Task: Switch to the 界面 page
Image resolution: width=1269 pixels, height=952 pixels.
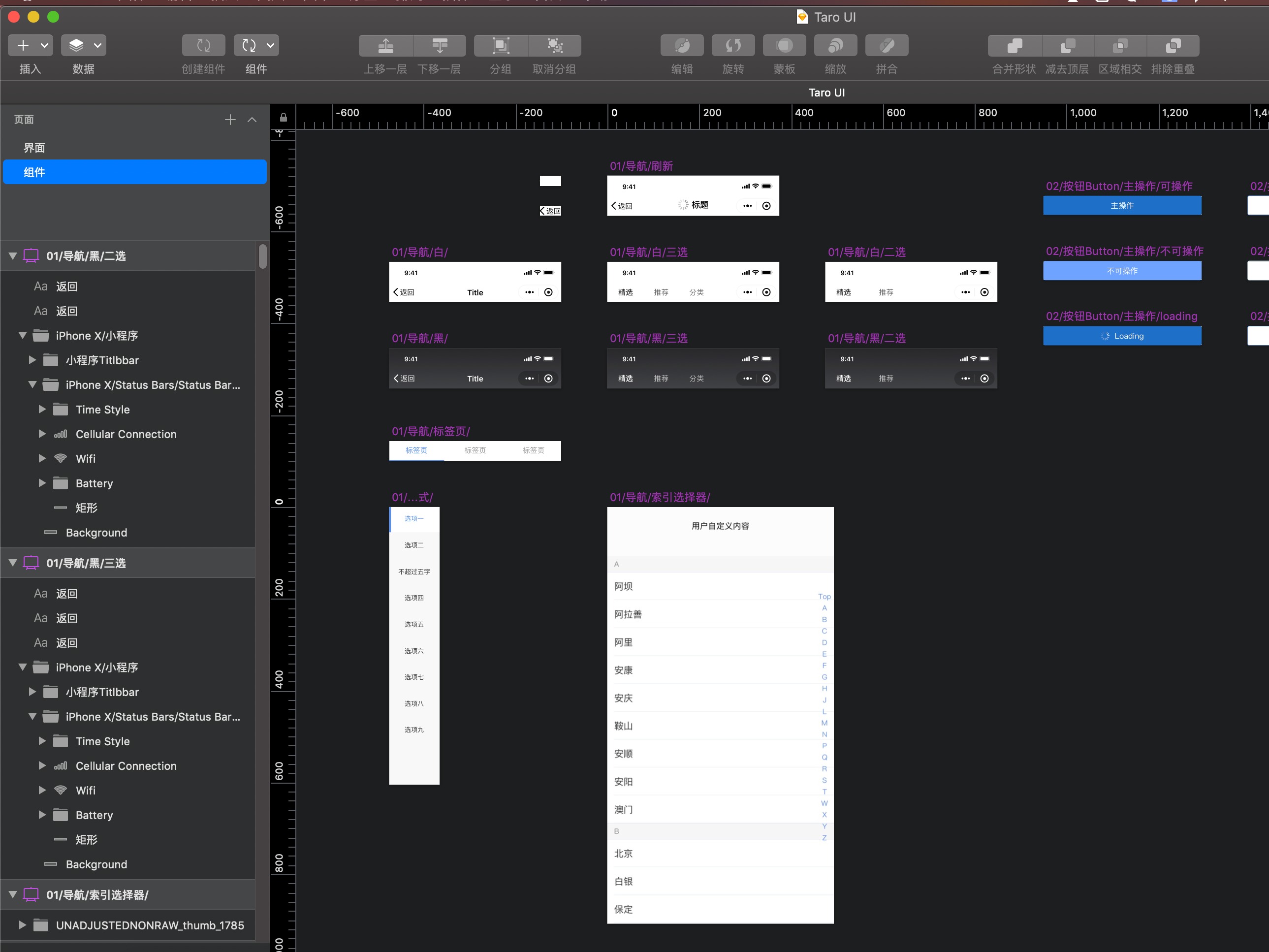Action: coord(34,147)
